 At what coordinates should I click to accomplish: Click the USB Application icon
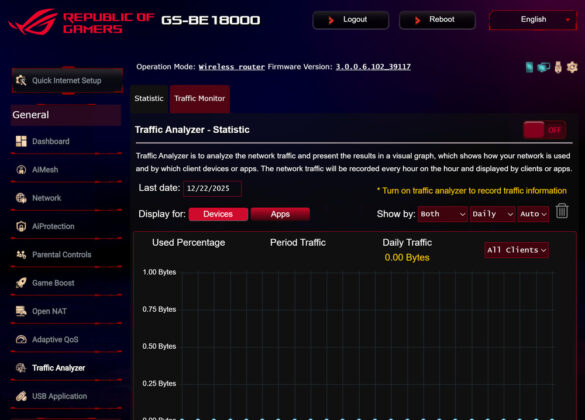click(x=21, y=396)
